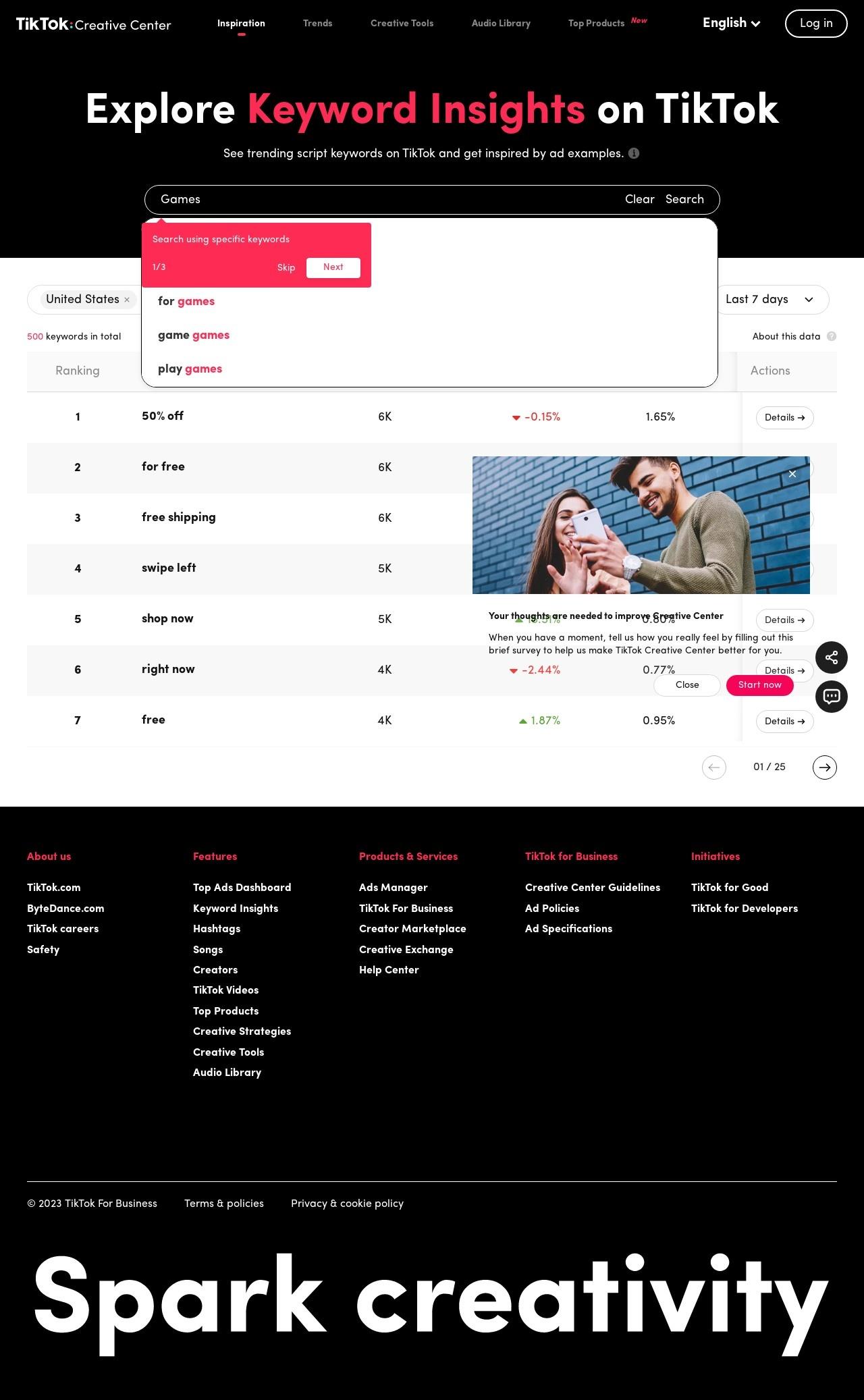Open the English language dropdown
This screenshot has height=1400, width=864.
click(732, 23)
